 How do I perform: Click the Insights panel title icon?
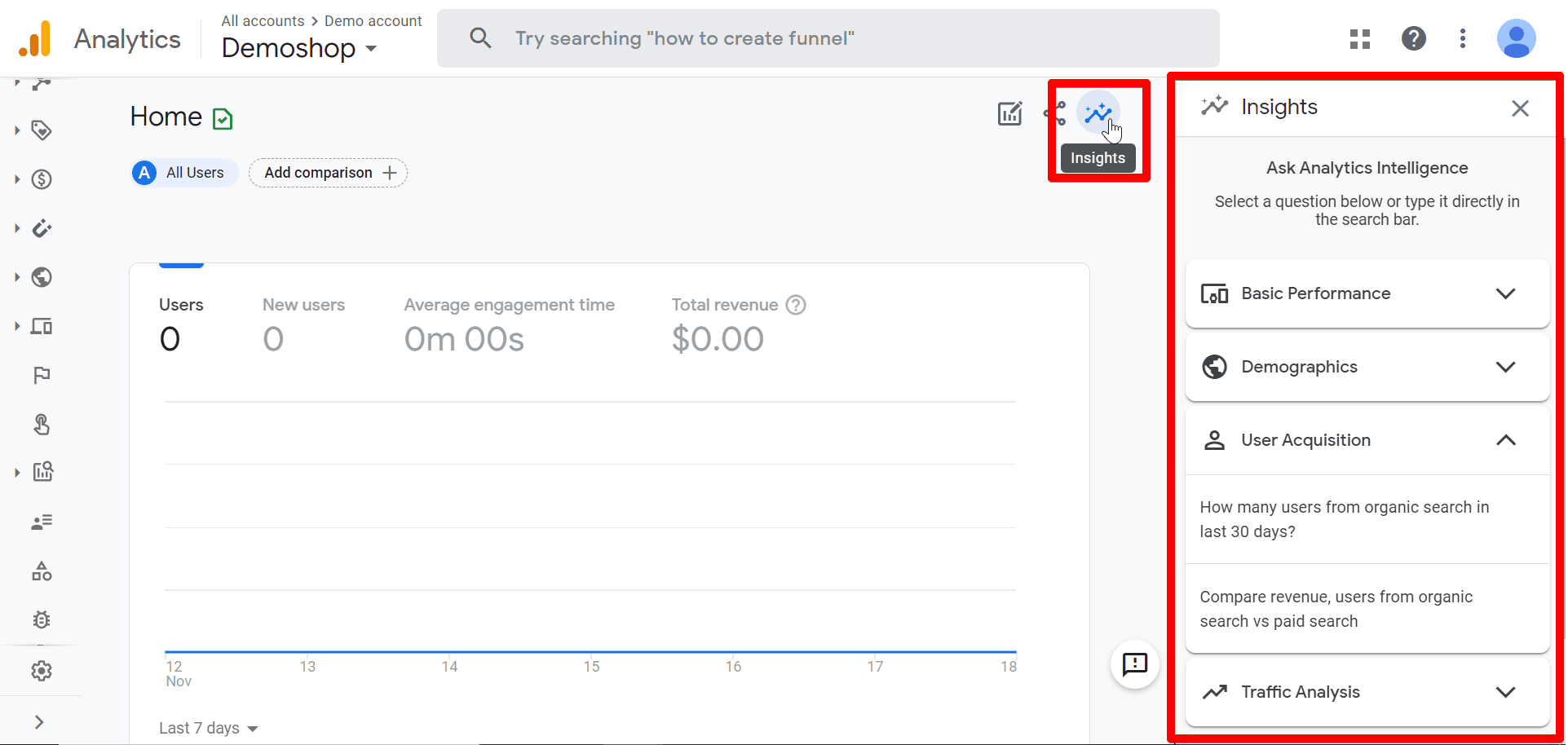point(1214,106)
